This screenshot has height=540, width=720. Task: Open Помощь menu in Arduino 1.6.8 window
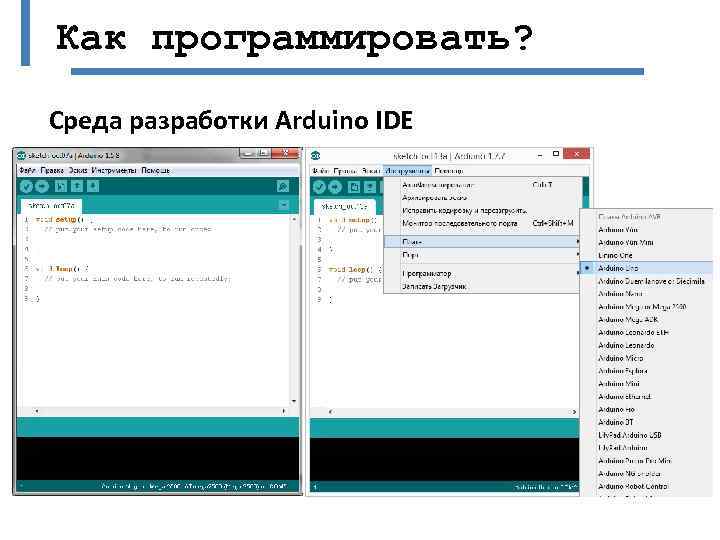(155, 170)
